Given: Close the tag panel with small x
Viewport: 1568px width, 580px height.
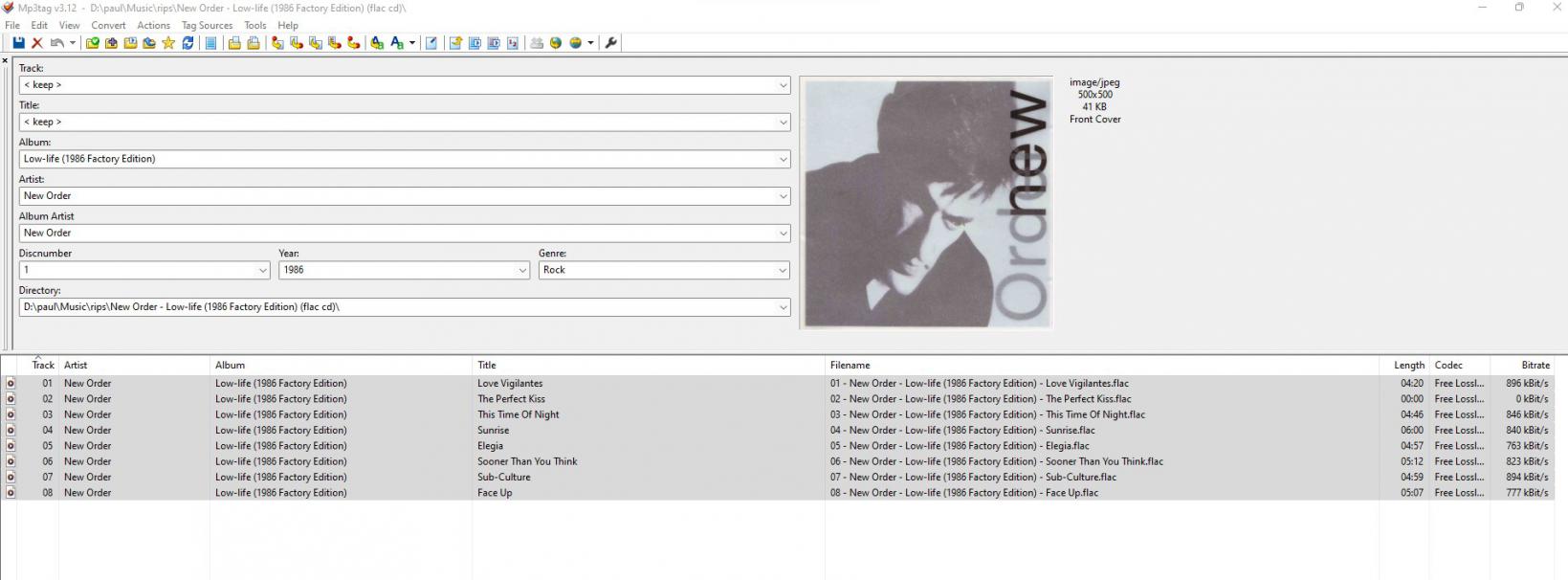Looking at the screenshot, I should (5, 61).
